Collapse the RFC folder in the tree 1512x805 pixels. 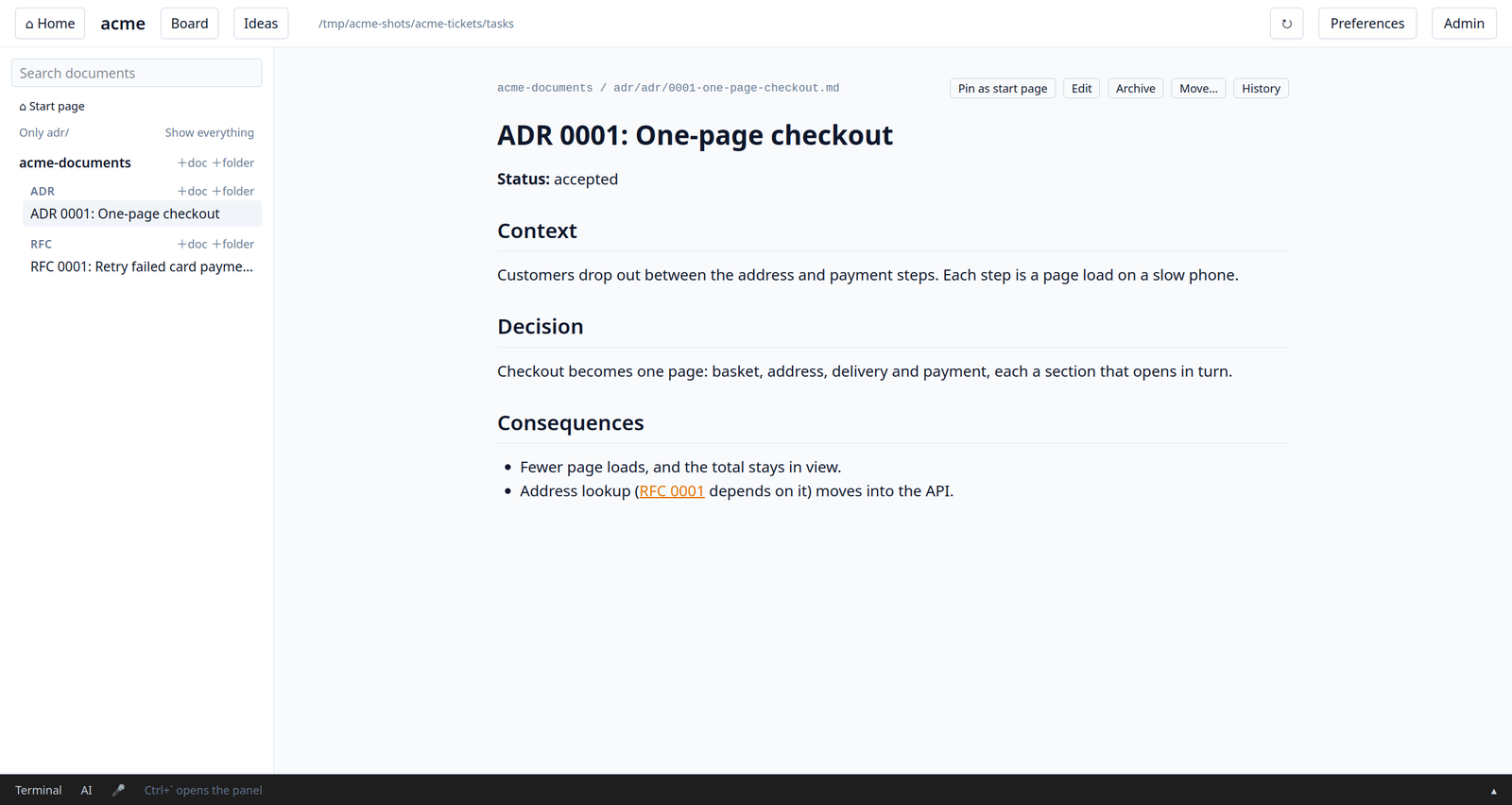[42, 244]
